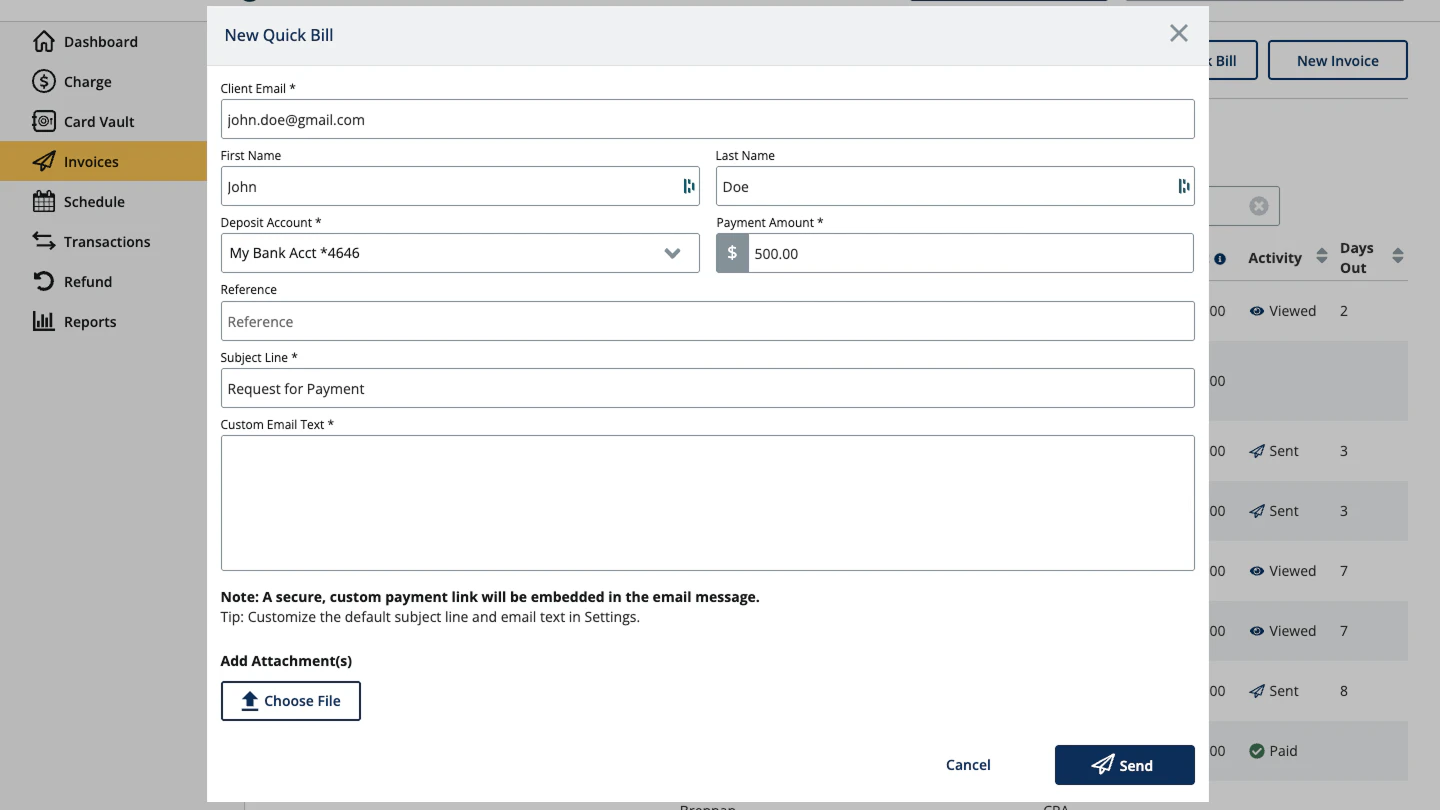Send the quick bill

pyautogui.click(x=1124, y=764)
